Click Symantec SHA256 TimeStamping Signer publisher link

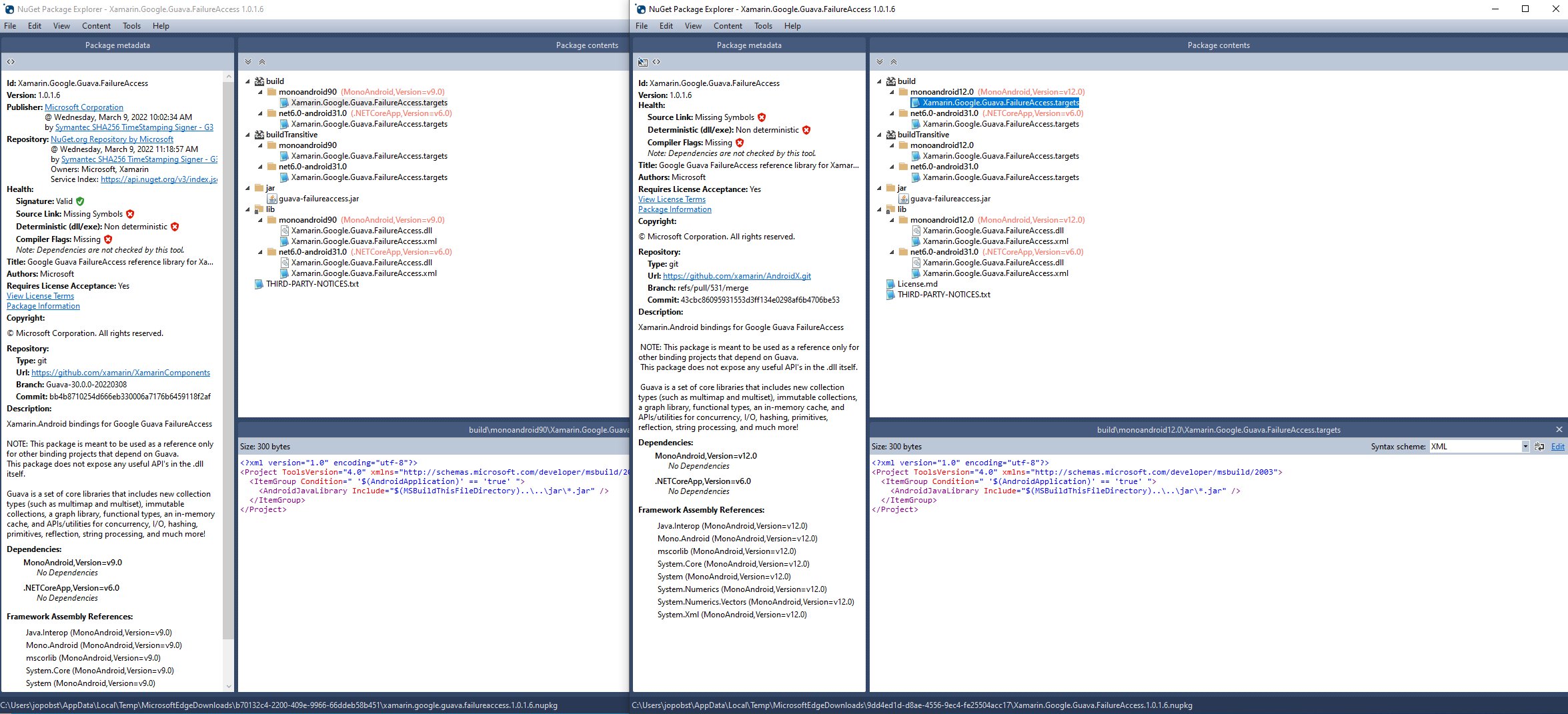click(134, 127)
